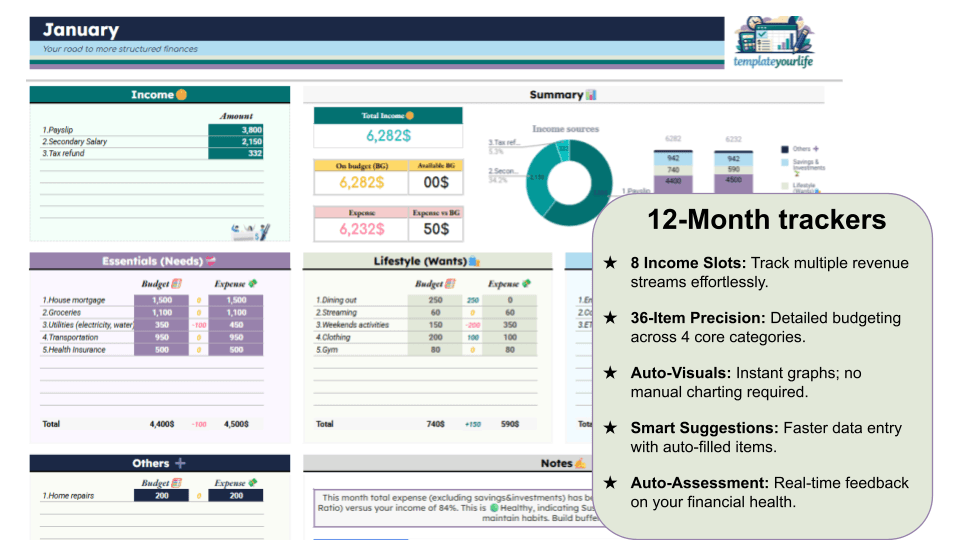Click the plus icon next to the Others header
The image size is (960, 540).
[x=180, y=463]
